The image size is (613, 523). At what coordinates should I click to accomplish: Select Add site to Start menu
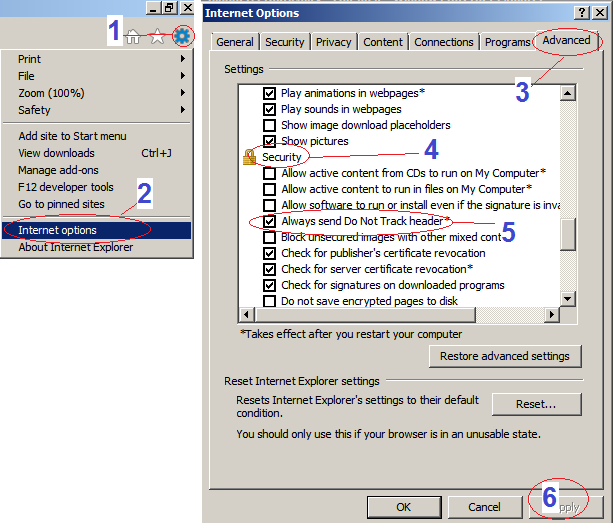click(x=97, y=136)
